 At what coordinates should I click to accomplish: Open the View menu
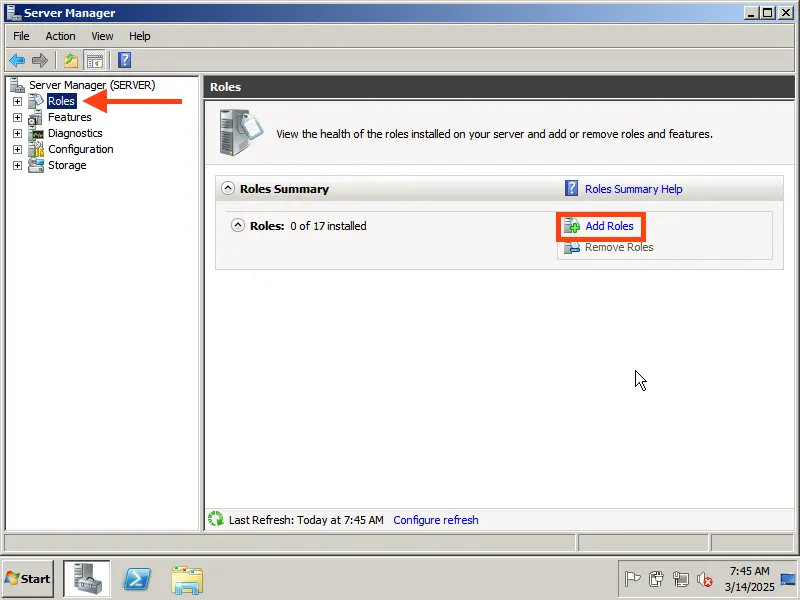[x=102, y=36]
